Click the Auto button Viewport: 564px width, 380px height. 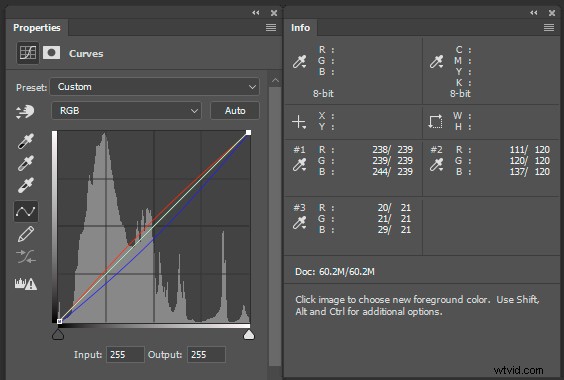tap(235, 110)
